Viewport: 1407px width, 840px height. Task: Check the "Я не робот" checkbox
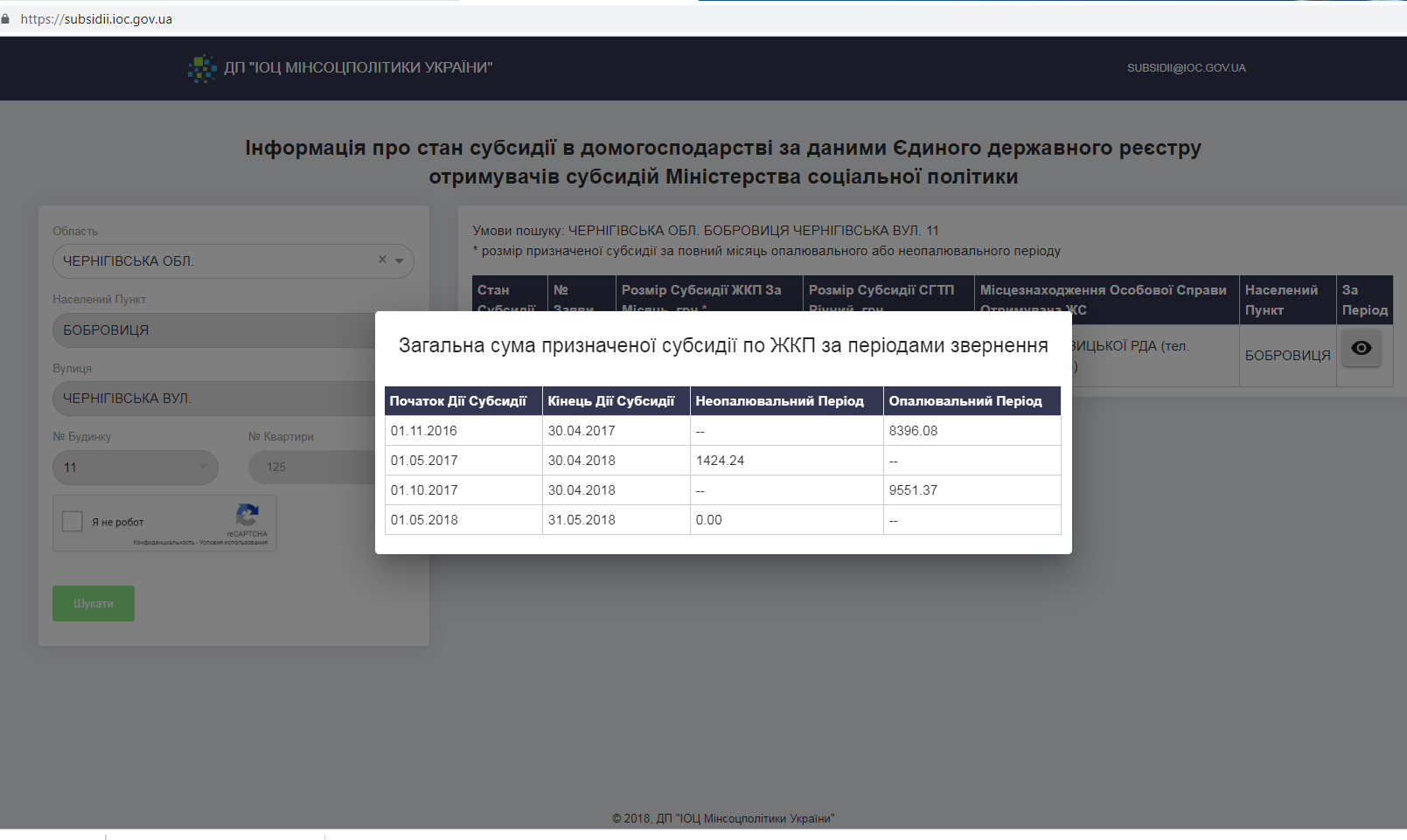point(73,521)
